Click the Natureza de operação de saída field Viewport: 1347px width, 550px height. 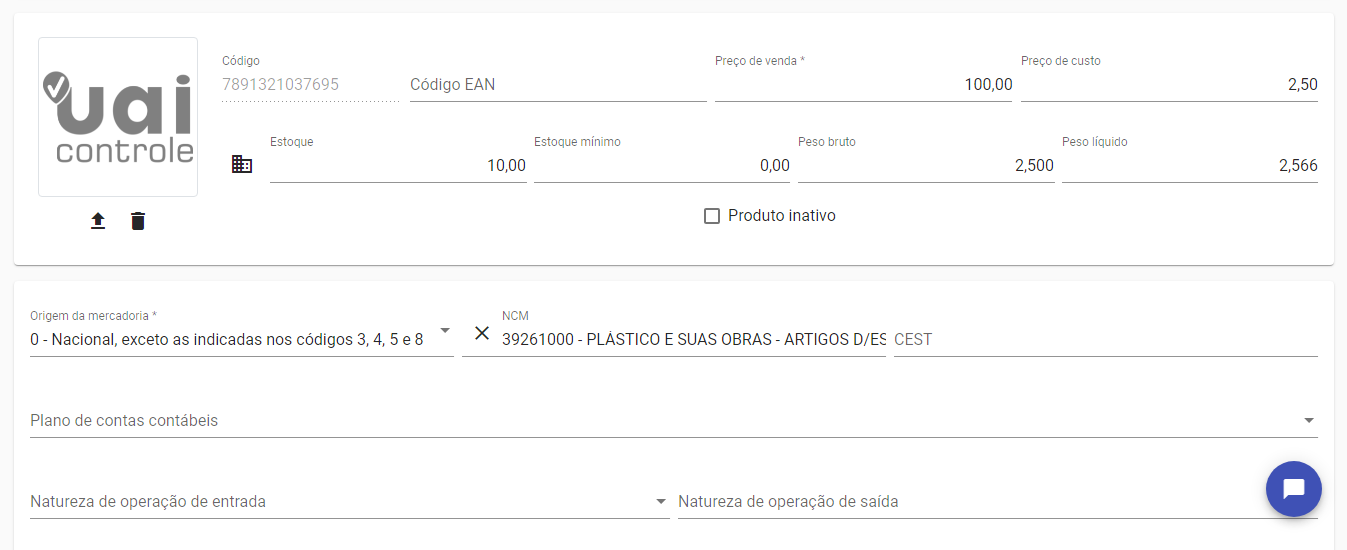[x=960, y=501]
